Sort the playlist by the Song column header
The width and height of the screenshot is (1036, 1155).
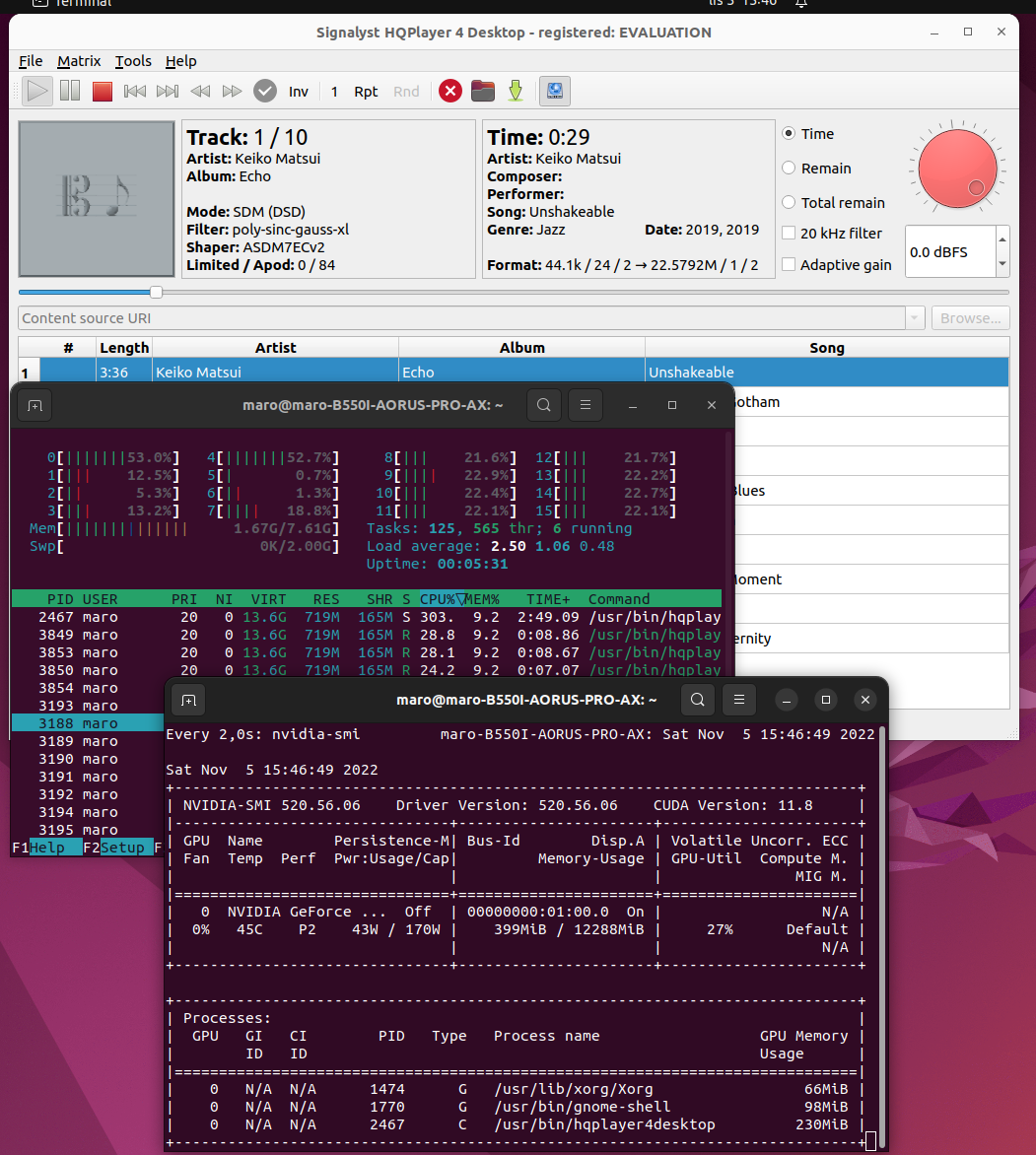click(827, 348)
